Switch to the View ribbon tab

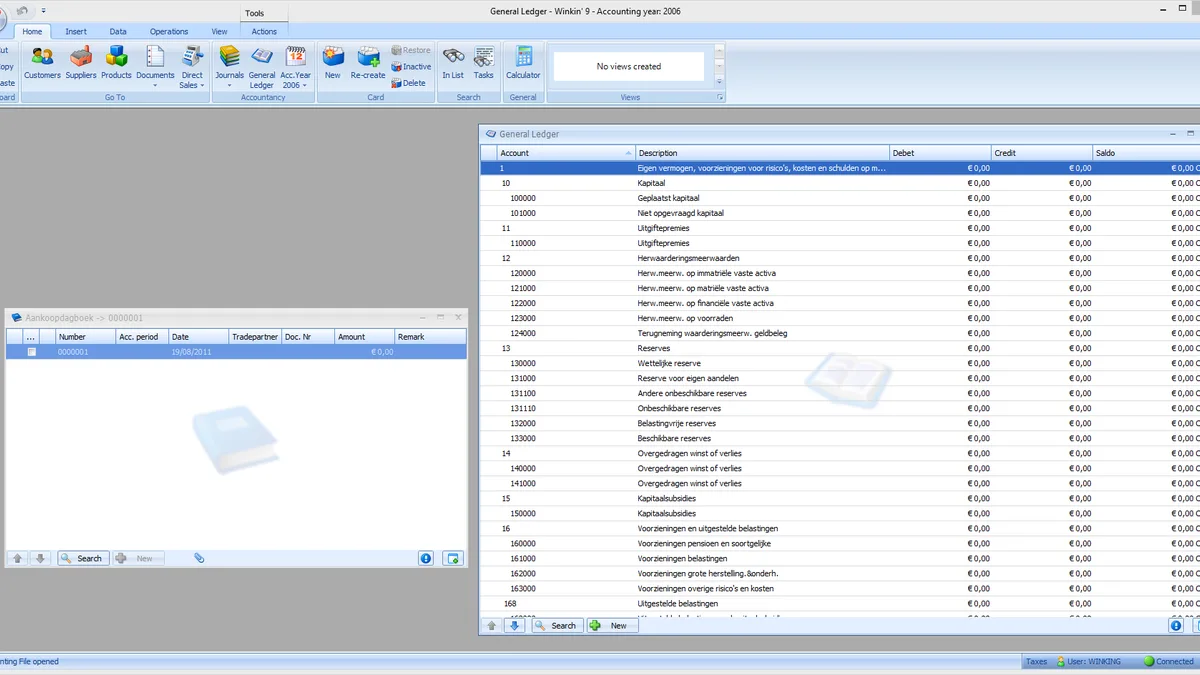click(219, 31)
